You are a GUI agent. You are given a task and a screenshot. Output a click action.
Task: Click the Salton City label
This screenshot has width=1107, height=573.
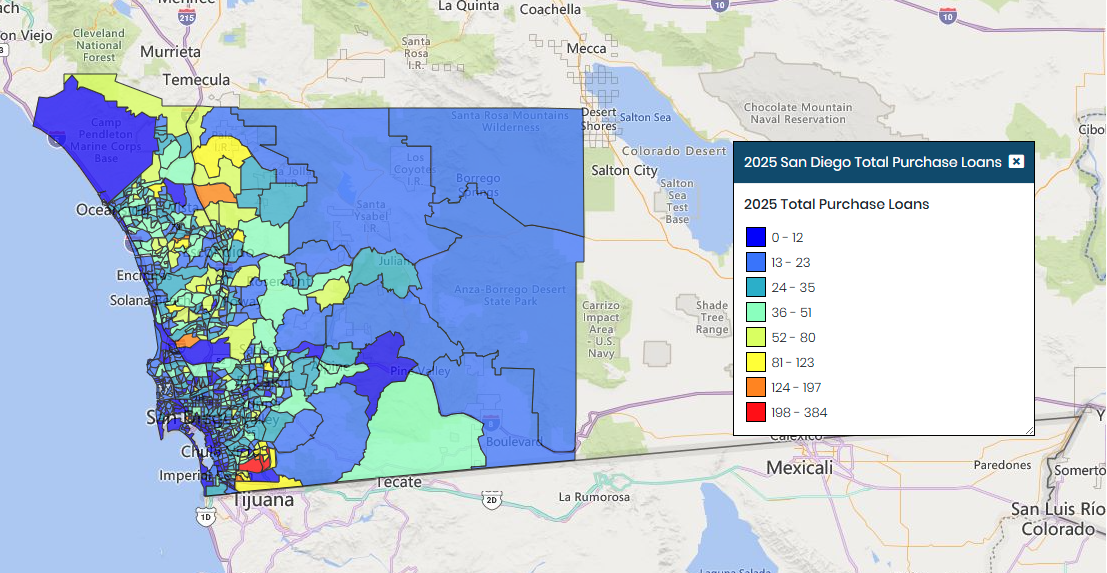[x=624, y=170]
